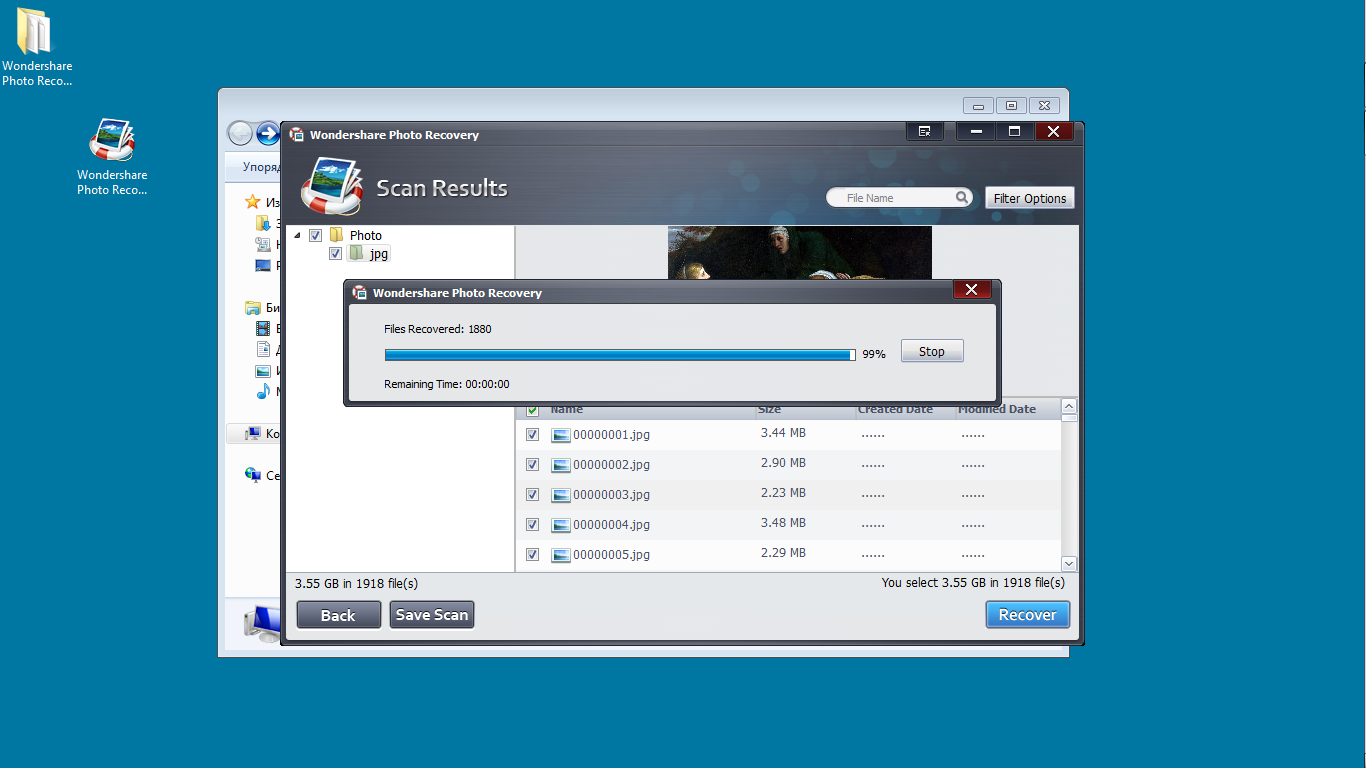This screenshot has width=1366, height=768.
Task: Toggle the select-all checkbox in the Name header
Action: pyautogui.click(x=532, y=410)
